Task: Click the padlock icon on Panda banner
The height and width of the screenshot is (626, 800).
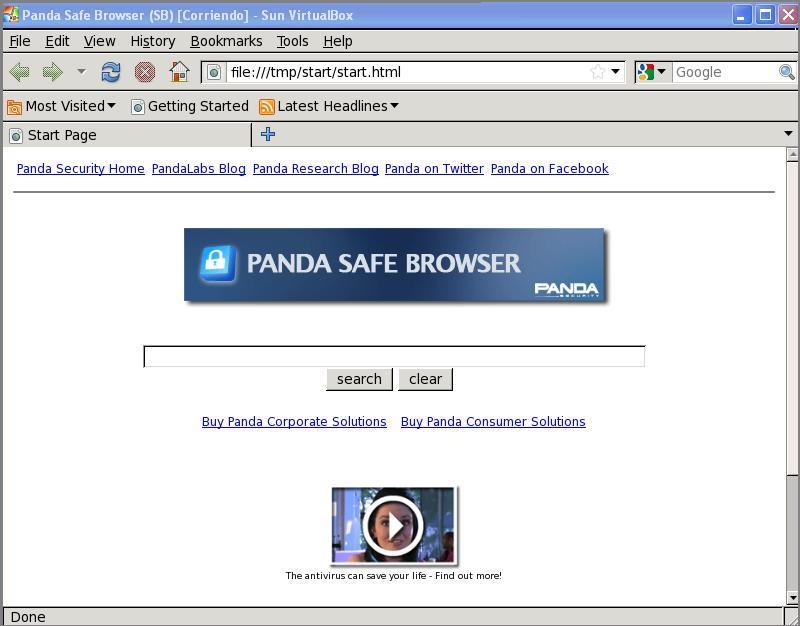Action: click(217, 263)
